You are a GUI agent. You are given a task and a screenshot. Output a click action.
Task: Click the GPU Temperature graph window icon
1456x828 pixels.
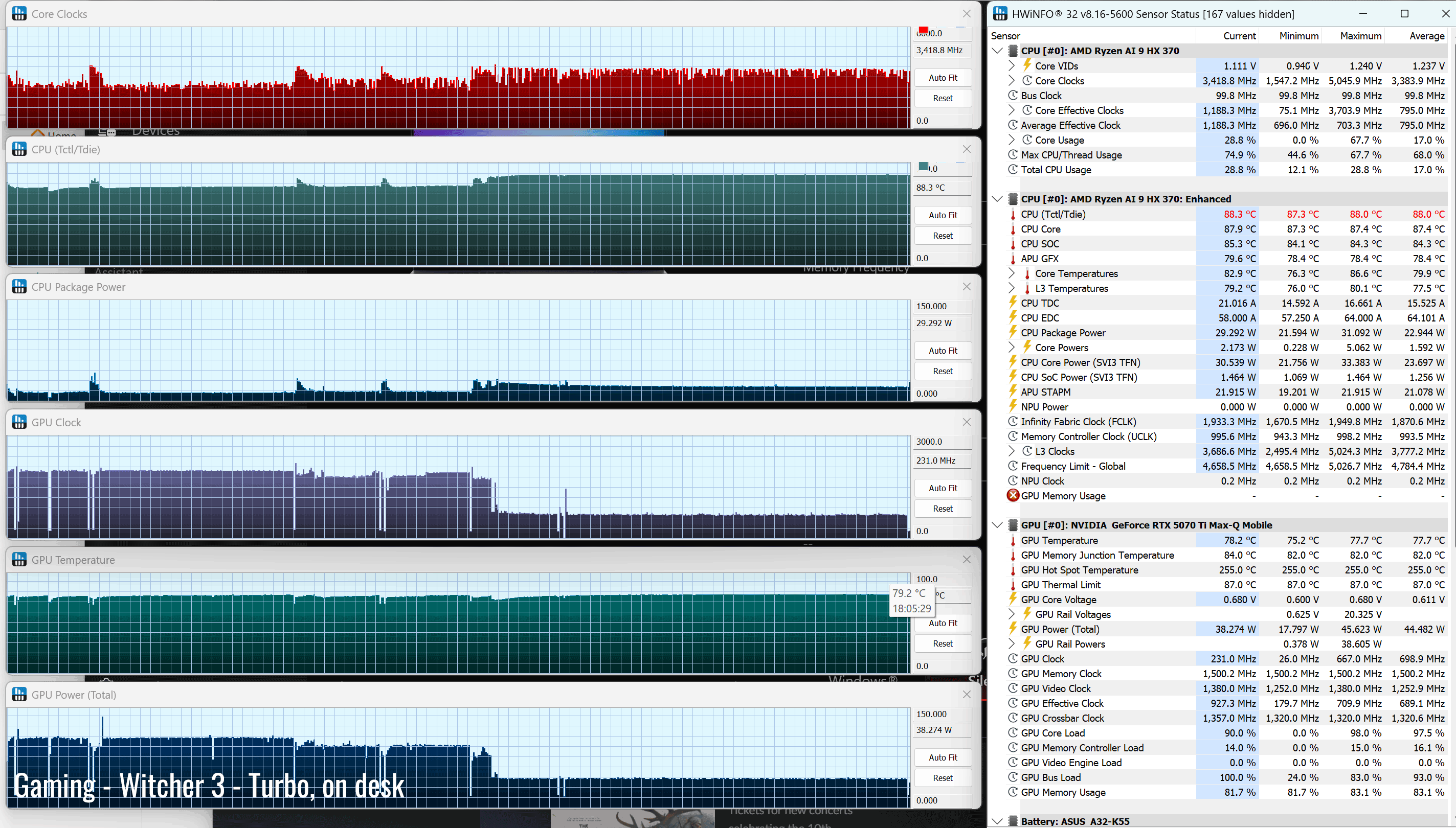(19, 560)
